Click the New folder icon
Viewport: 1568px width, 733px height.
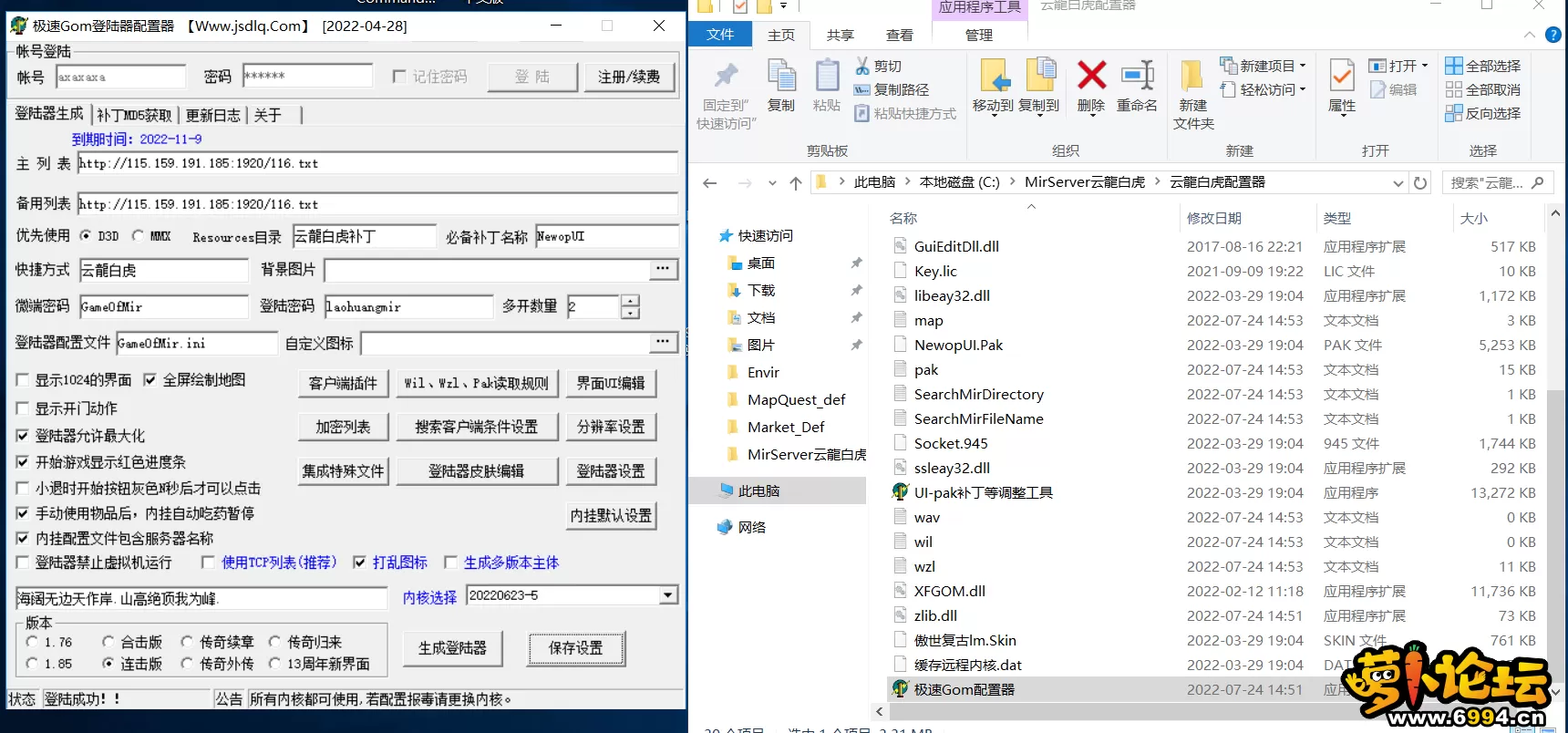coord(1191,77)
